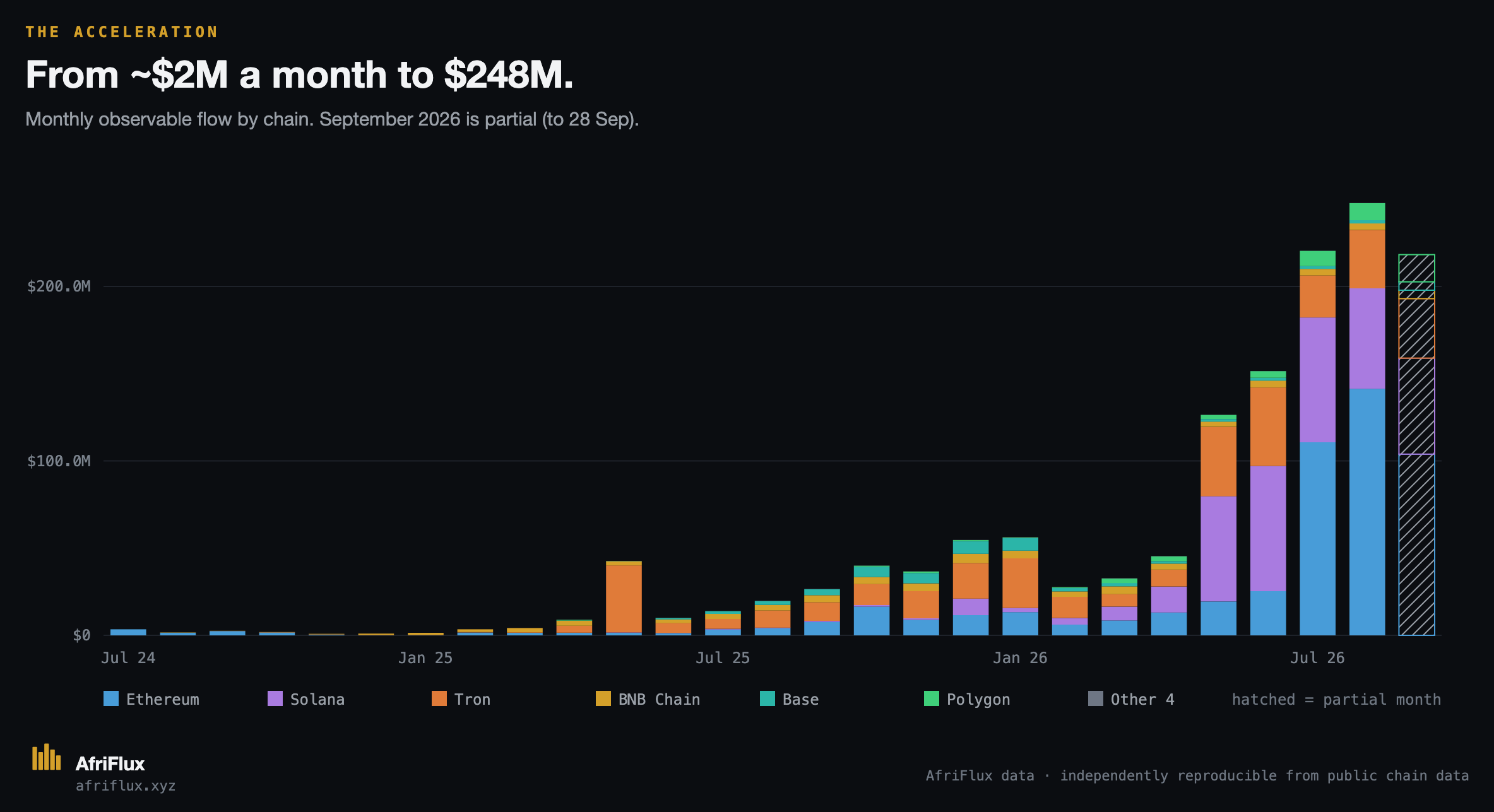Select the Base legend label
The height and width of the screenshot is (812, 1494).
point(801,699)
